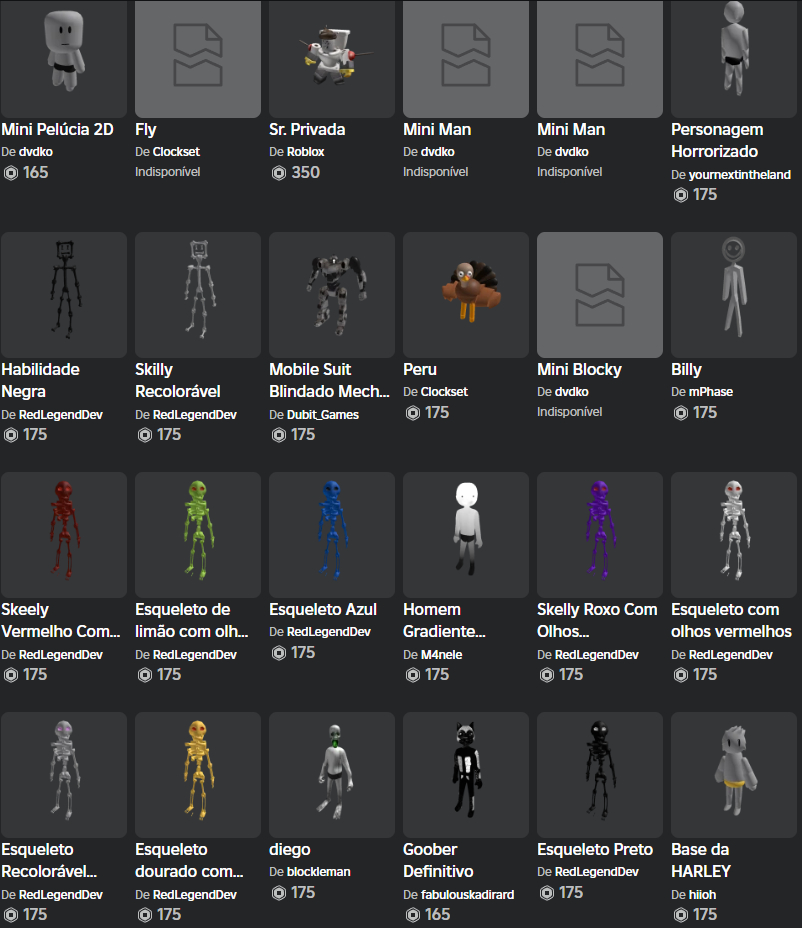This screenshot has height=928, width=802.
Task: Visit creator dvdko under Mini Blocky
Action: click(572, 392)
